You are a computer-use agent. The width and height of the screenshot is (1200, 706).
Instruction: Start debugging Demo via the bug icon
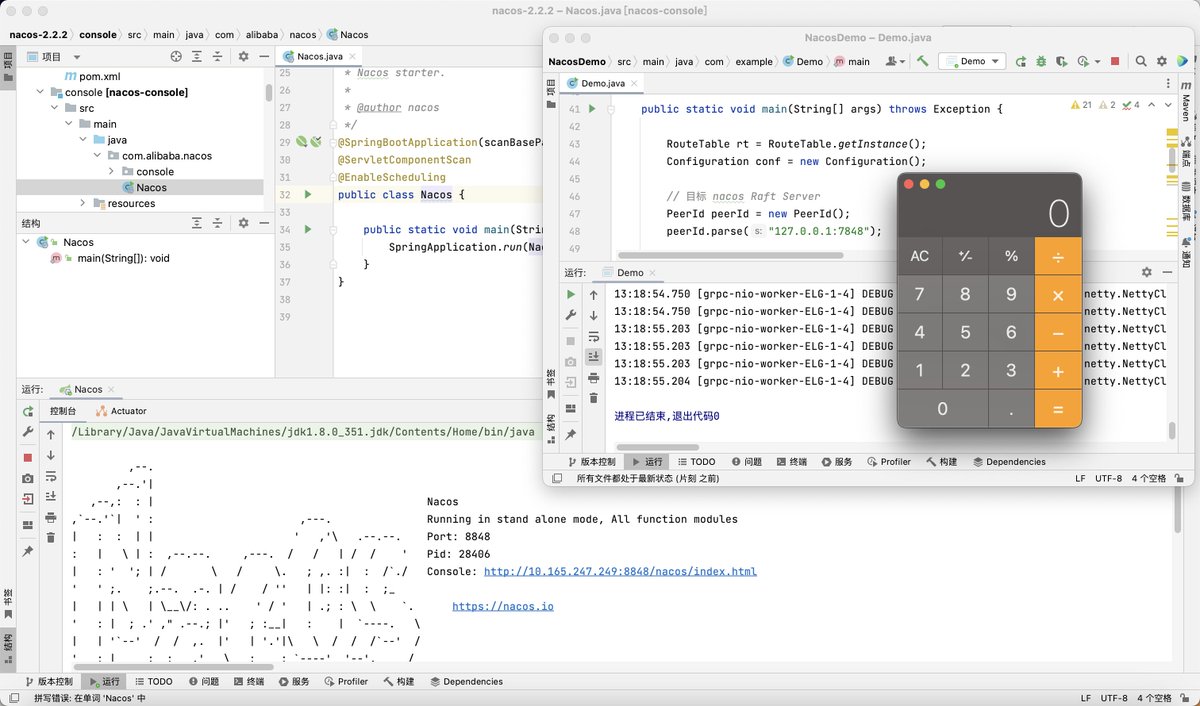[1041, 61]
